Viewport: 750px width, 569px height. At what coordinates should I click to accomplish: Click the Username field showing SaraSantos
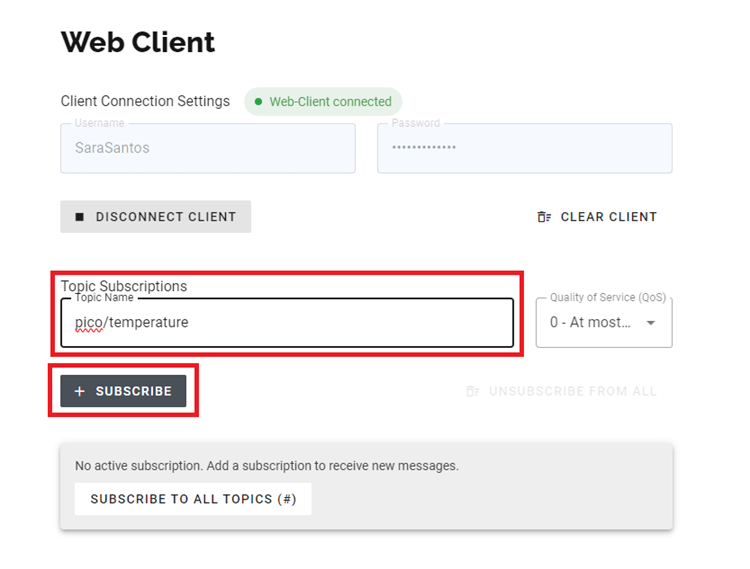point(207,147)
